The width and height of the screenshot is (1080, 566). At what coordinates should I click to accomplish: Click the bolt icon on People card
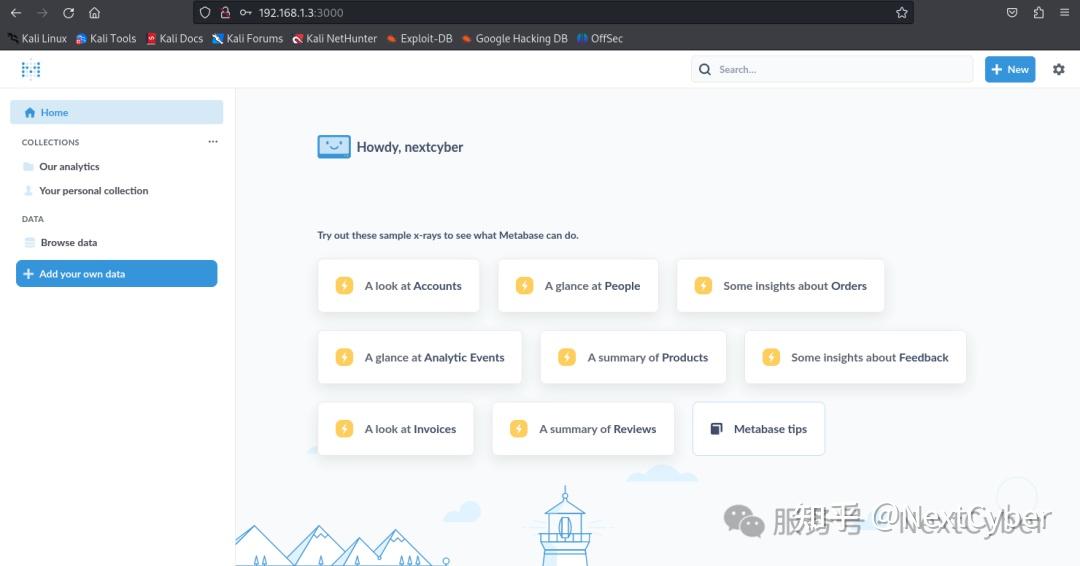[x=524, y=286]
